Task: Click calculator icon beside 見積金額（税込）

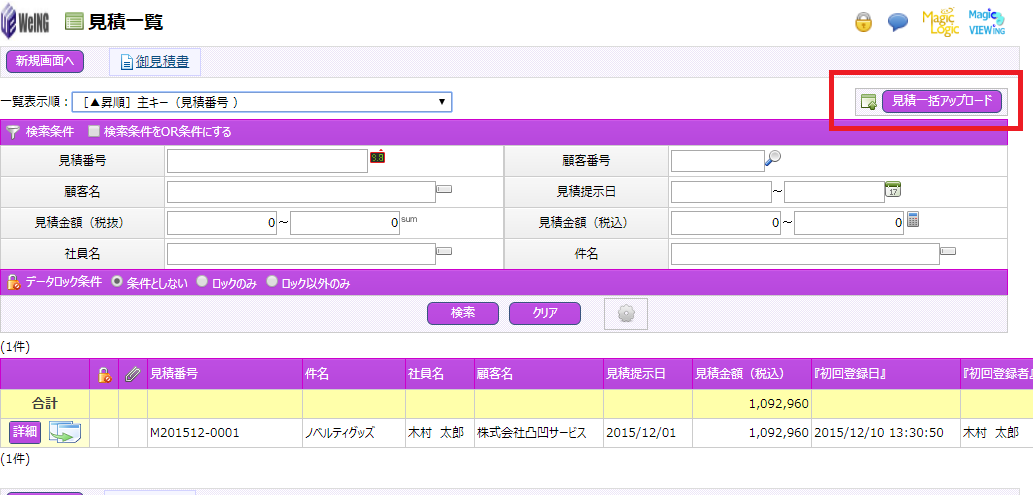Action: coord(912,220)
